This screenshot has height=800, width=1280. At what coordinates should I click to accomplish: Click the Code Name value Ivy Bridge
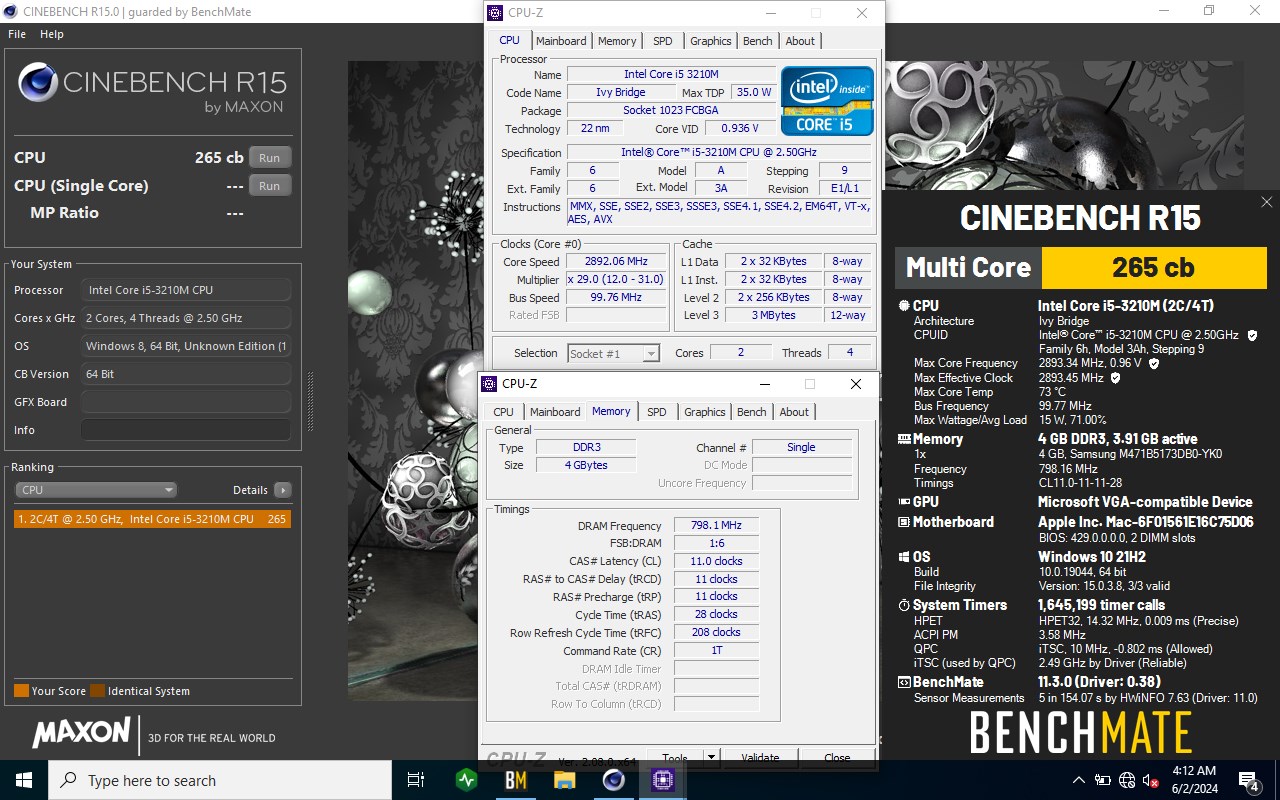[x=620, y=92]
